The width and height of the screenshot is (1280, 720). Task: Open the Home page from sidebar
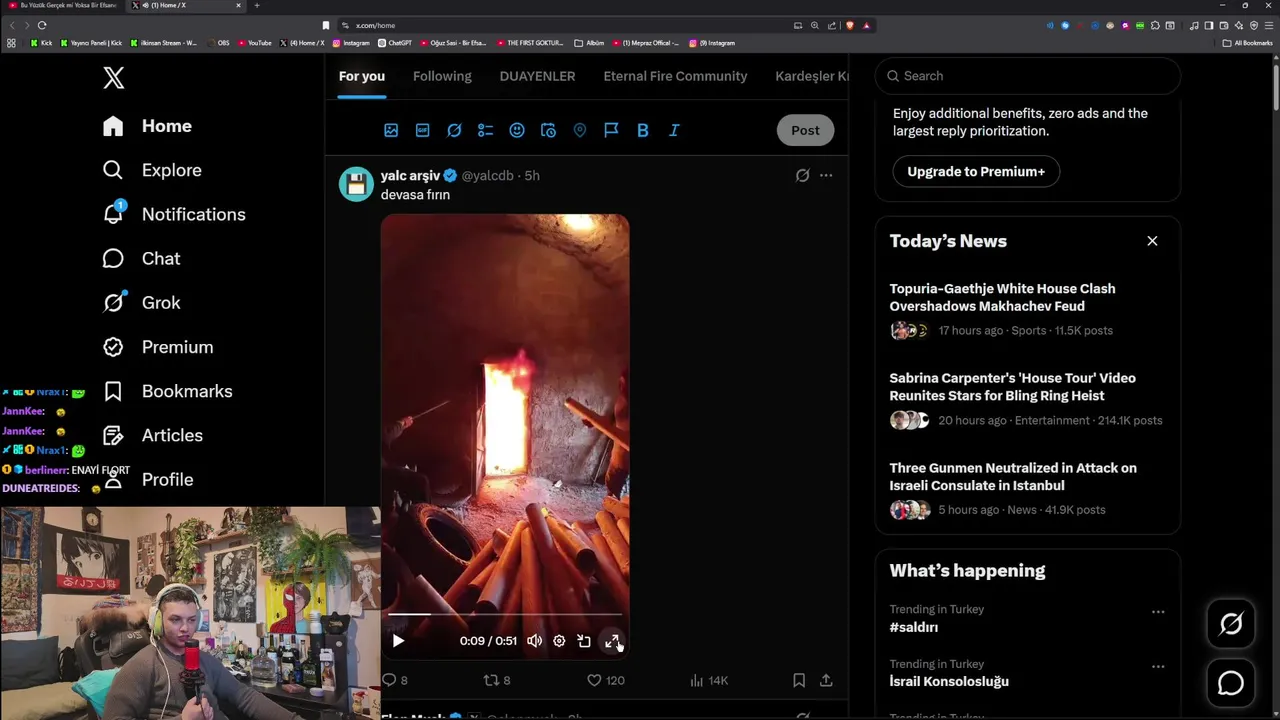(x=147, y=126)
